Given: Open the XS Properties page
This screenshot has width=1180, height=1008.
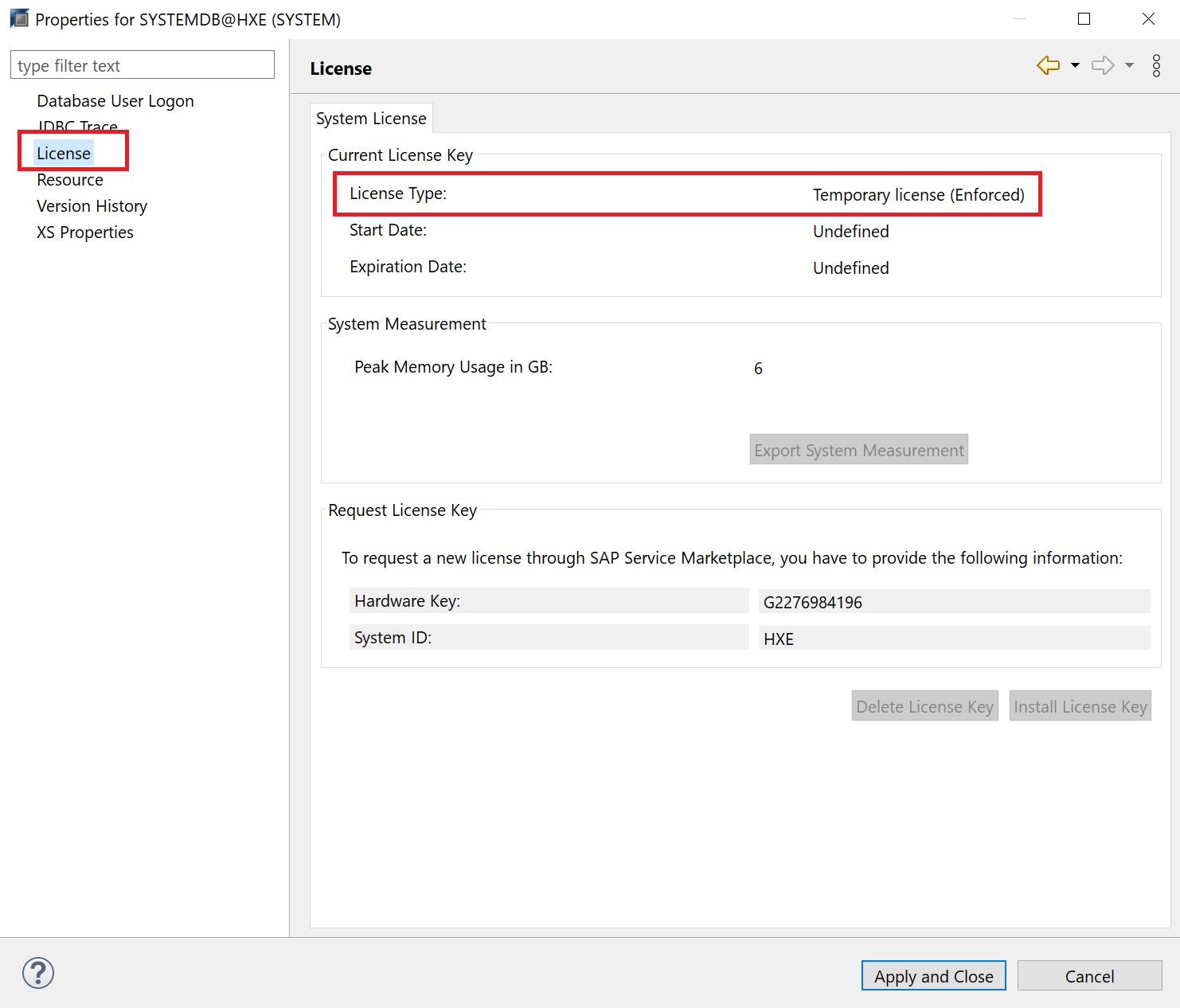Looking at the screenshot, I should [x=85, y=232].
